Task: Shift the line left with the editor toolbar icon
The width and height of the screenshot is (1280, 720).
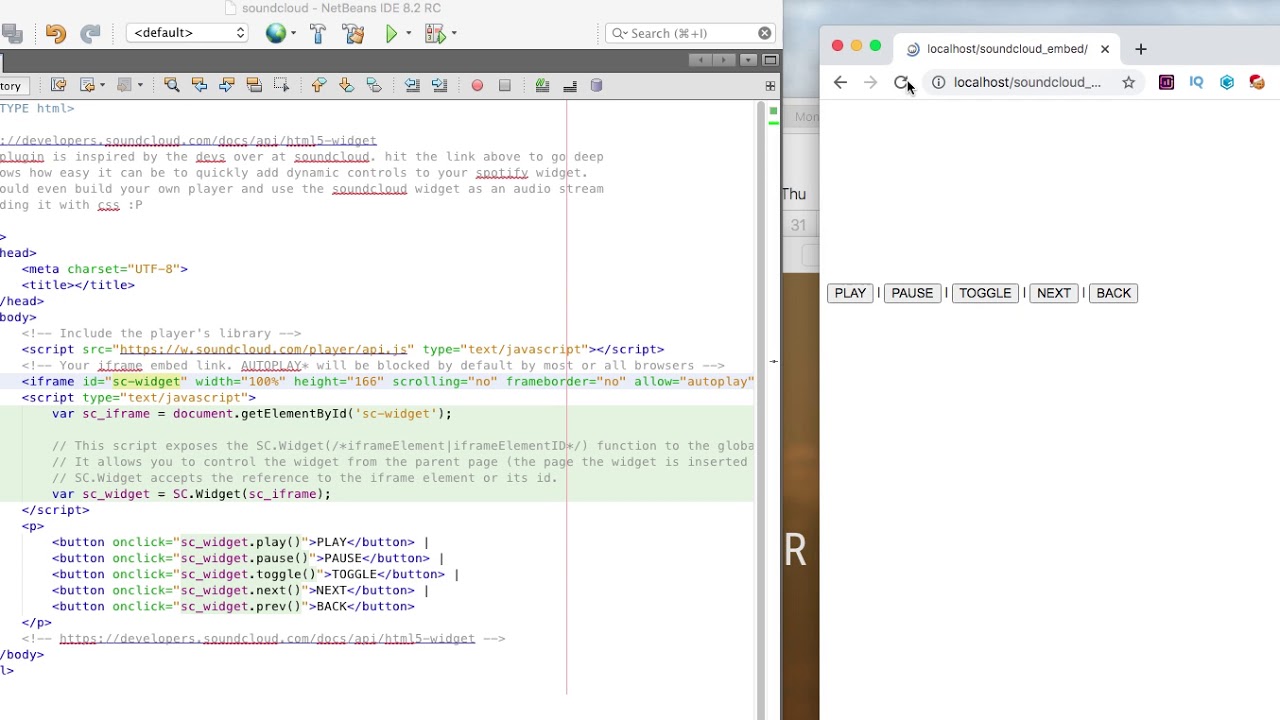Action: (x=412, y=85)
